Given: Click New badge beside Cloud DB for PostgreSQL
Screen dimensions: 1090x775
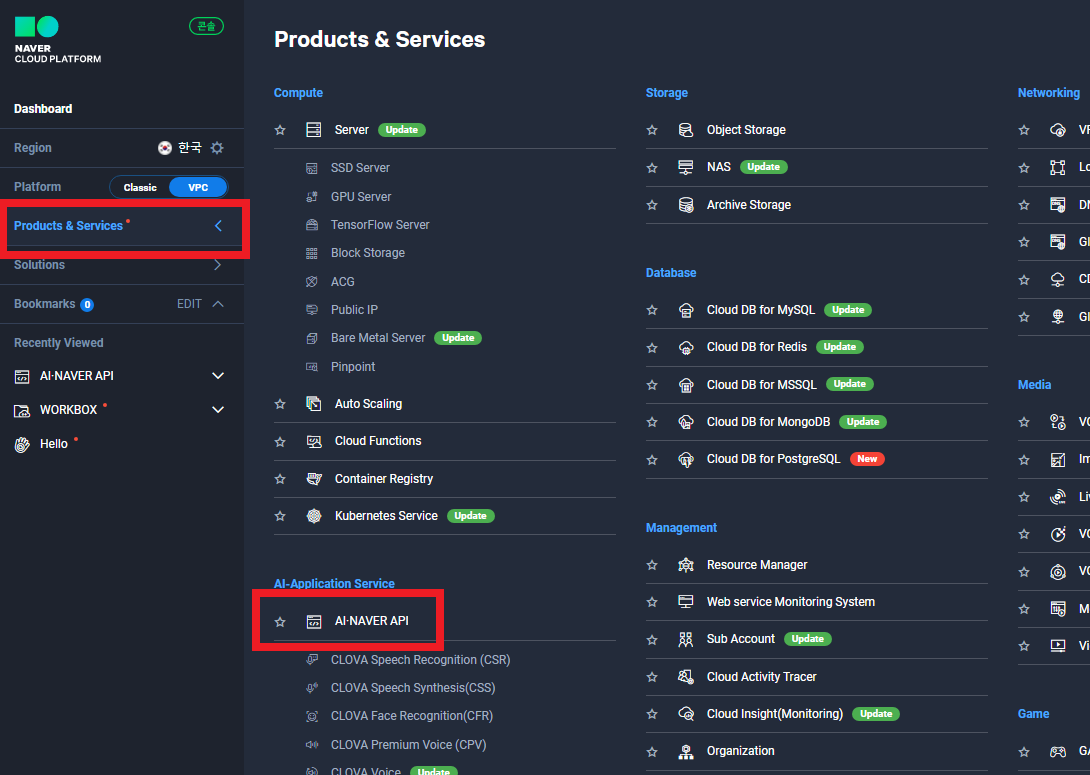Looking at the screenshot, I should tap(867, 459).
